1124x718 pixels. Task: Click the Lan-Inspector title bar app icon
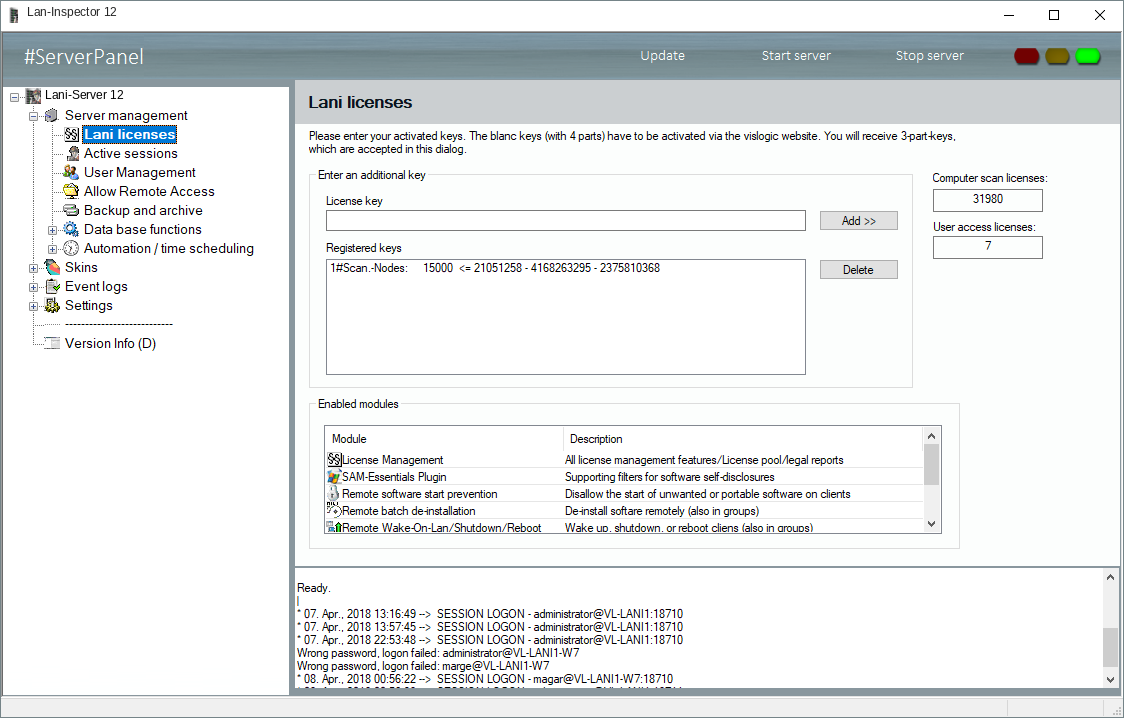[x=14, y=14]
